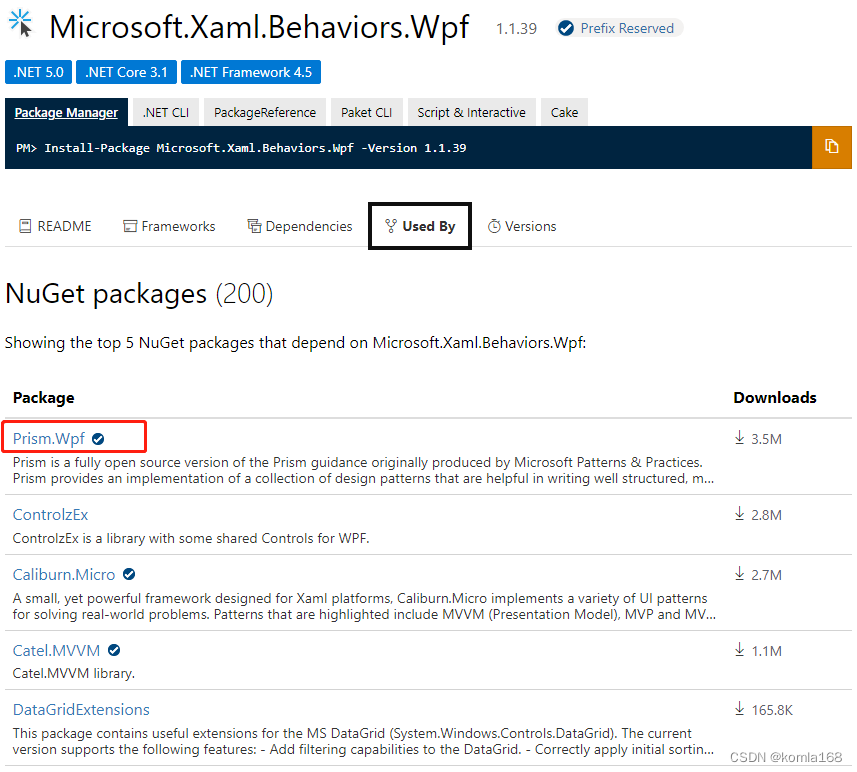This screenshot has width=857, height=772.
Task: Click the verified checkmark beside Catel.MVVM
Action: coord(113,650)
